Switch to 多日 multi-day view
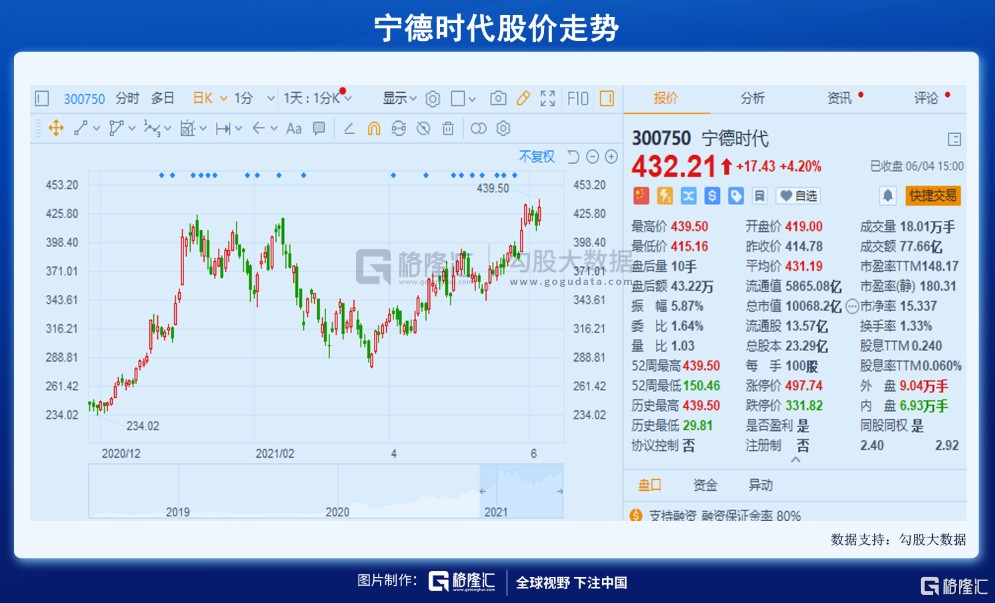995x603 pixels. (x=162, y=98)
